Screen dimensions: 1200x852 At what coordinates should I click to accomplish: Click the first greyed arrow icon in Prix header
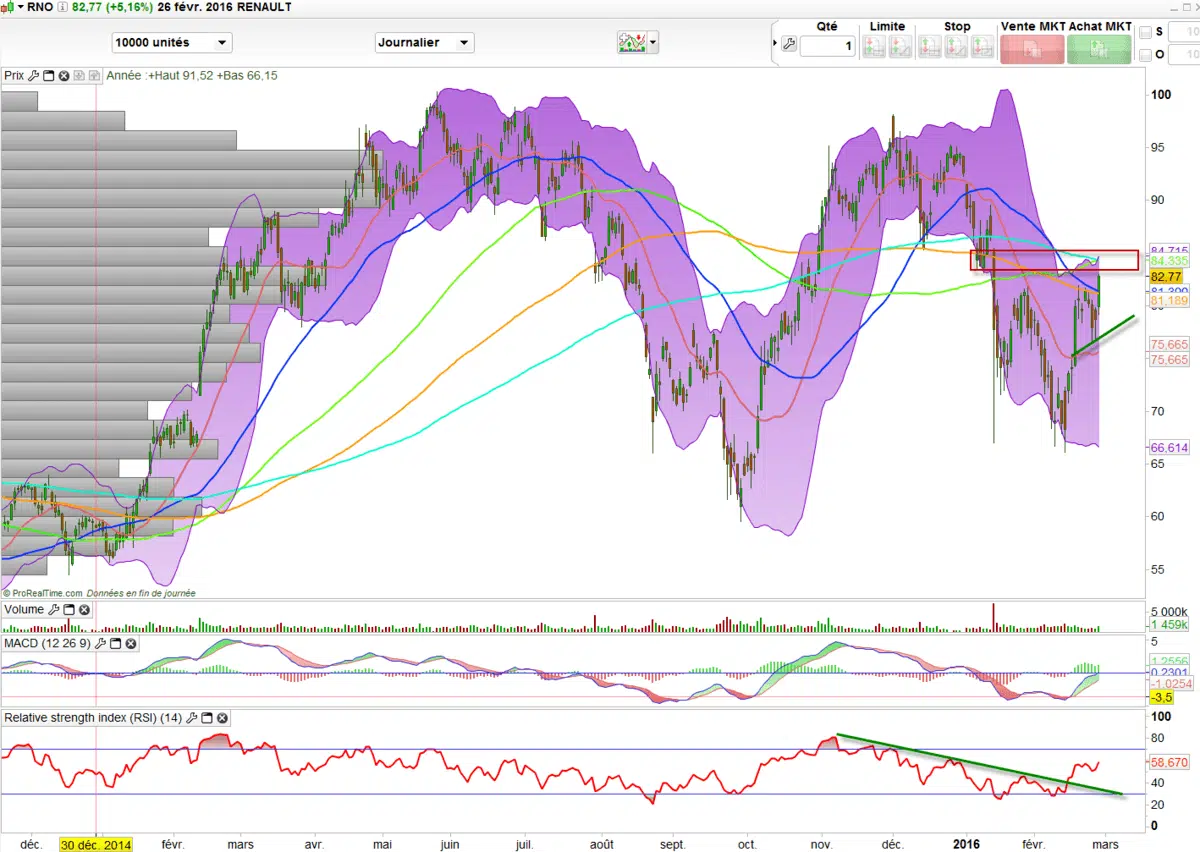coord(79,76)
